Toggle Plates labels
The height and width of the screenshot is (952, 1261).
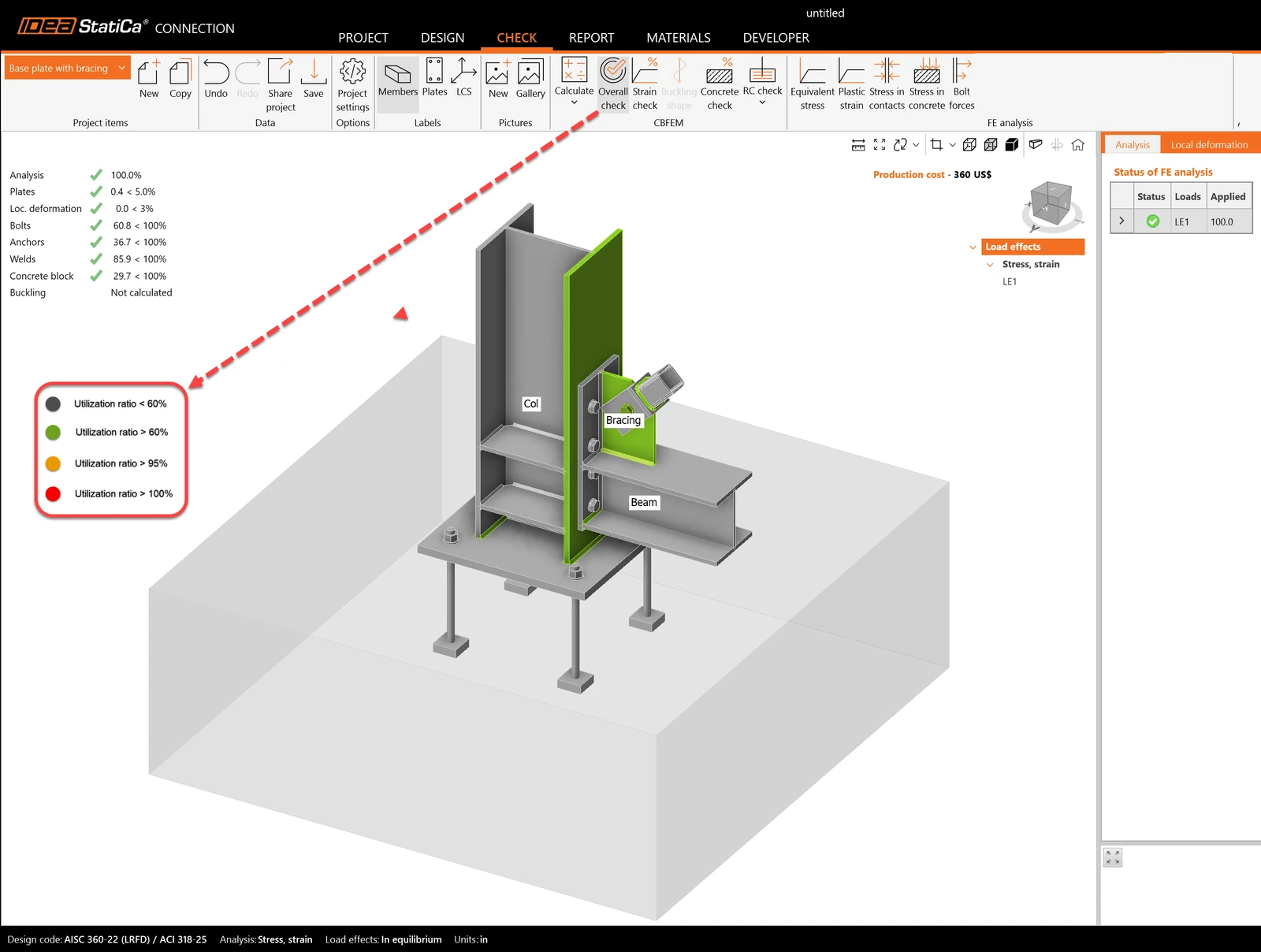434,78
